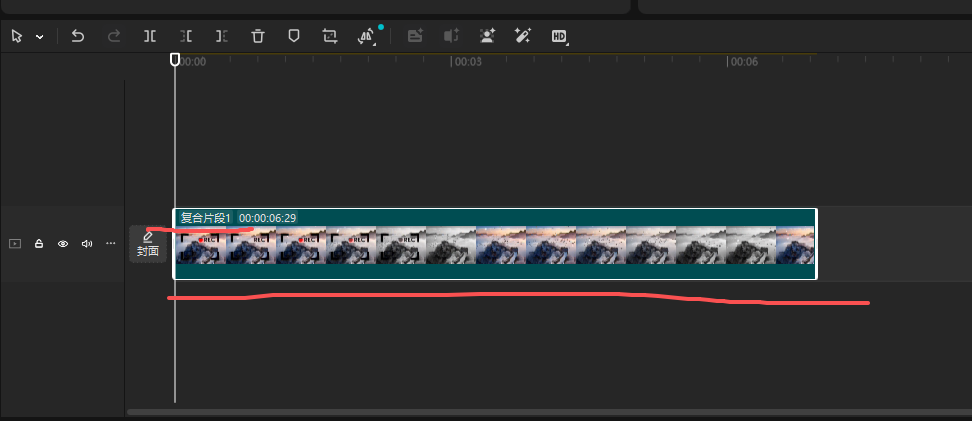Screen dimensions: 972x421
Task: Undo the last edit
Action: click(x=77, y=36)
